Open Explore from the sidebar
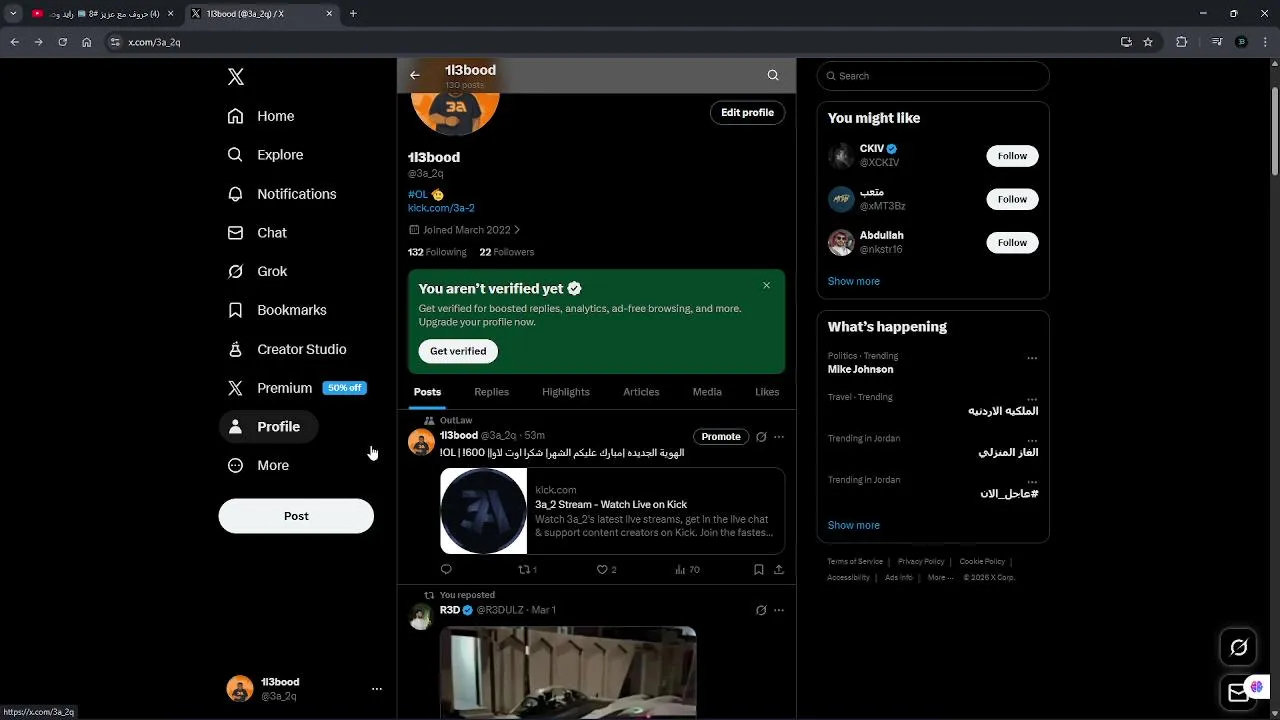The image size is (1280, 720). (x=265, y=155)
